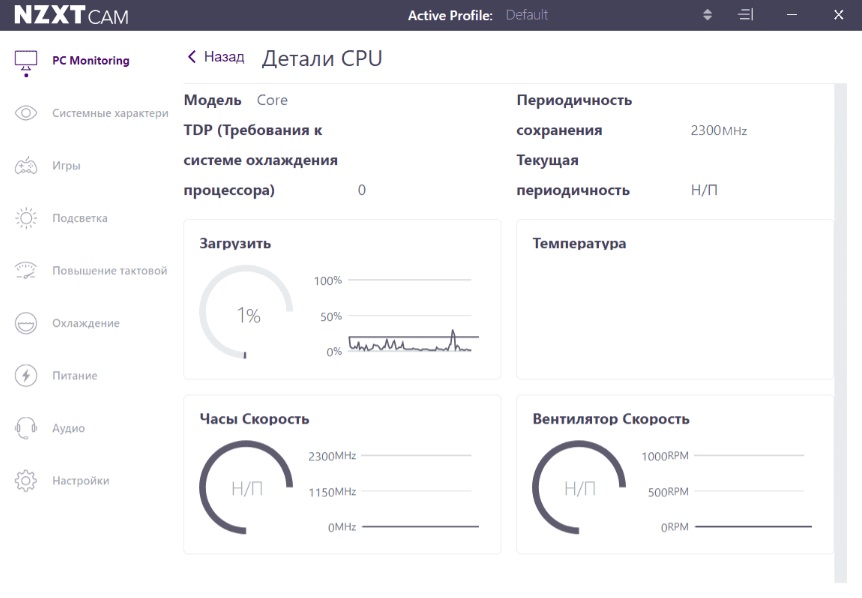
Task: Click the Часы Скорость card heading
Action: click(254, 419)
